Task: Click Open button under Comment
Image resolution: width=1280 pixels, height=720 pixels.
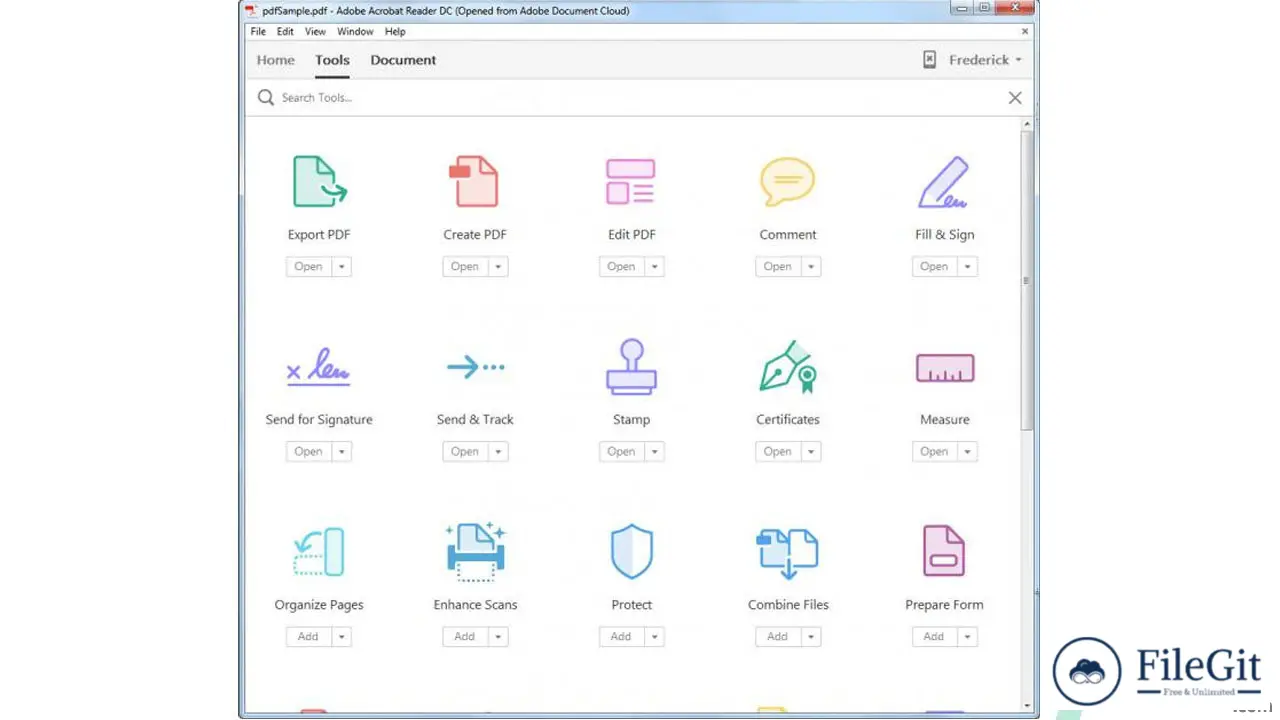Action: point(778,267)
